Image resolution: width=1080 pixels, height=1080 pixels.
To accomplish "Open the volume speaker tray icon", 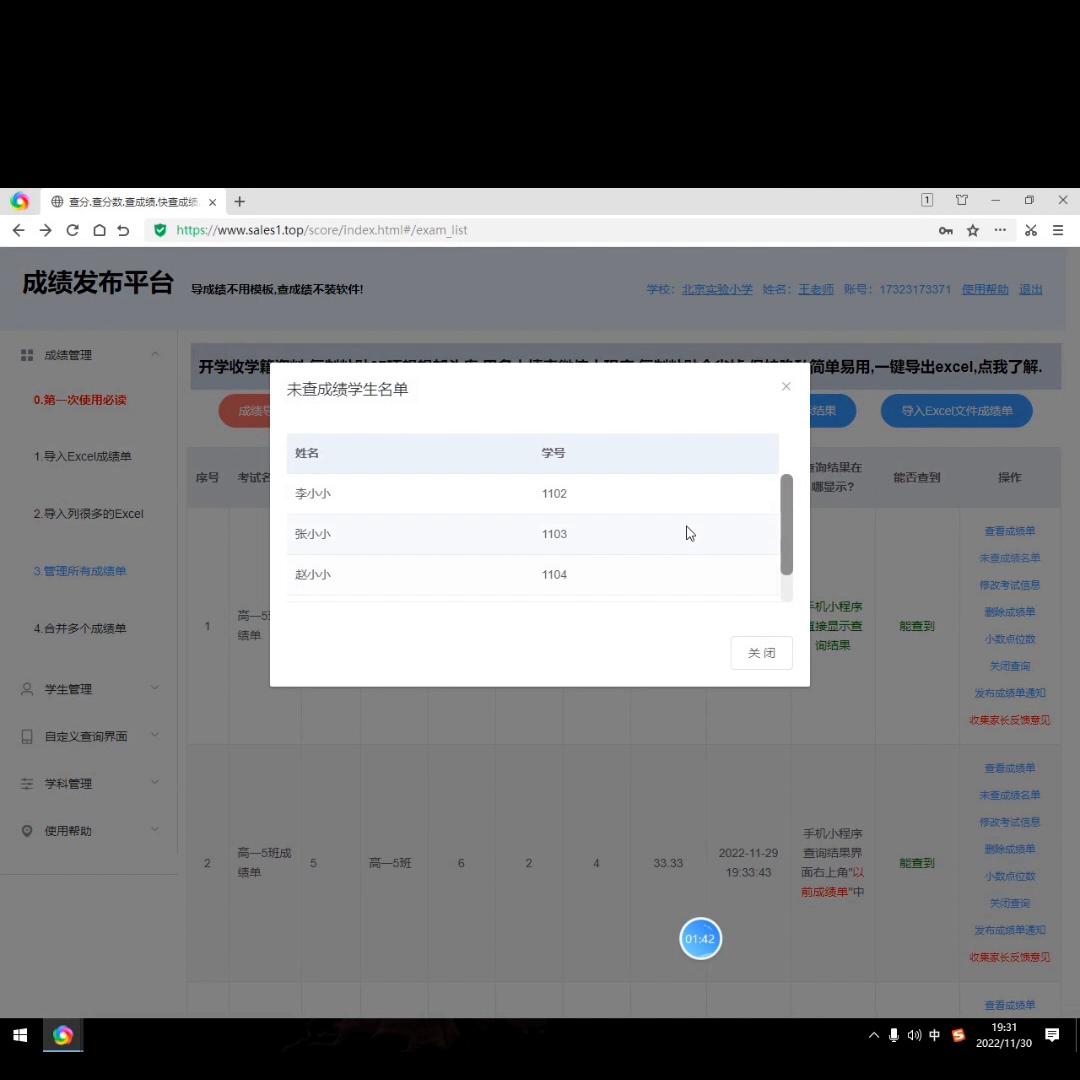I will click(914, 1035).
